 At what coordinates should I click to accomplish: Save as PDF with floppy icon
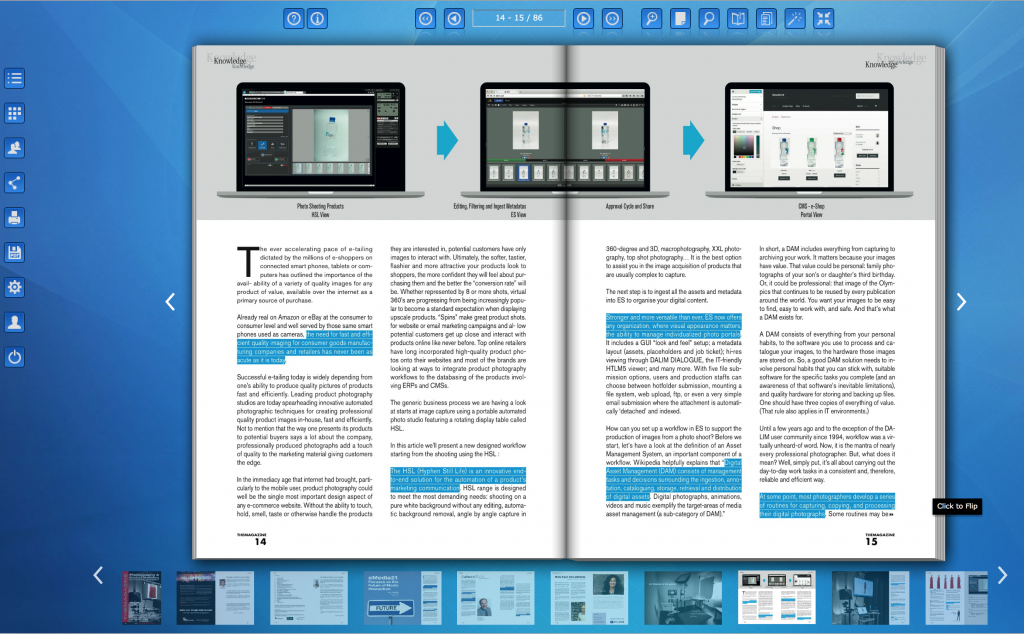coord(14,253)
